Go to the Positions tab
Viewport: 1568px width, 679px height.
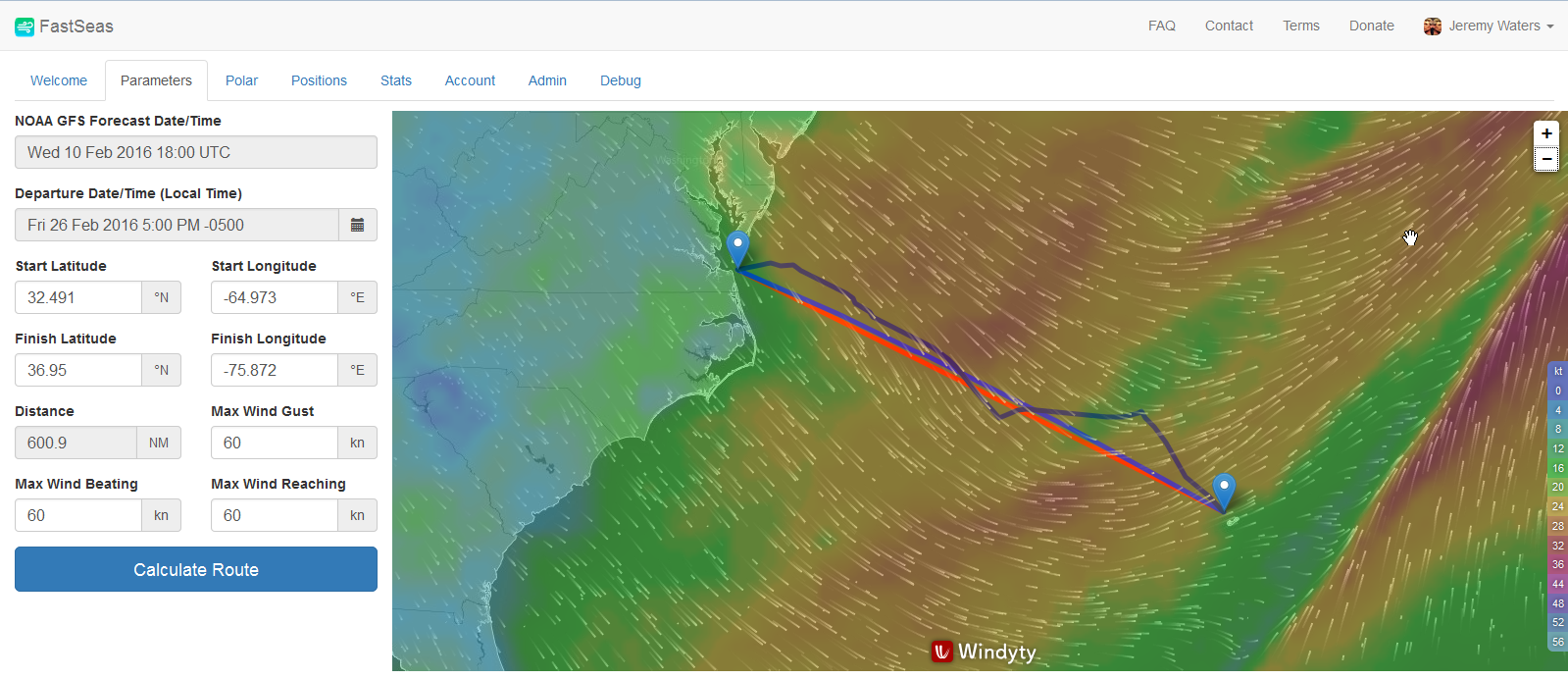click(319, 80)
